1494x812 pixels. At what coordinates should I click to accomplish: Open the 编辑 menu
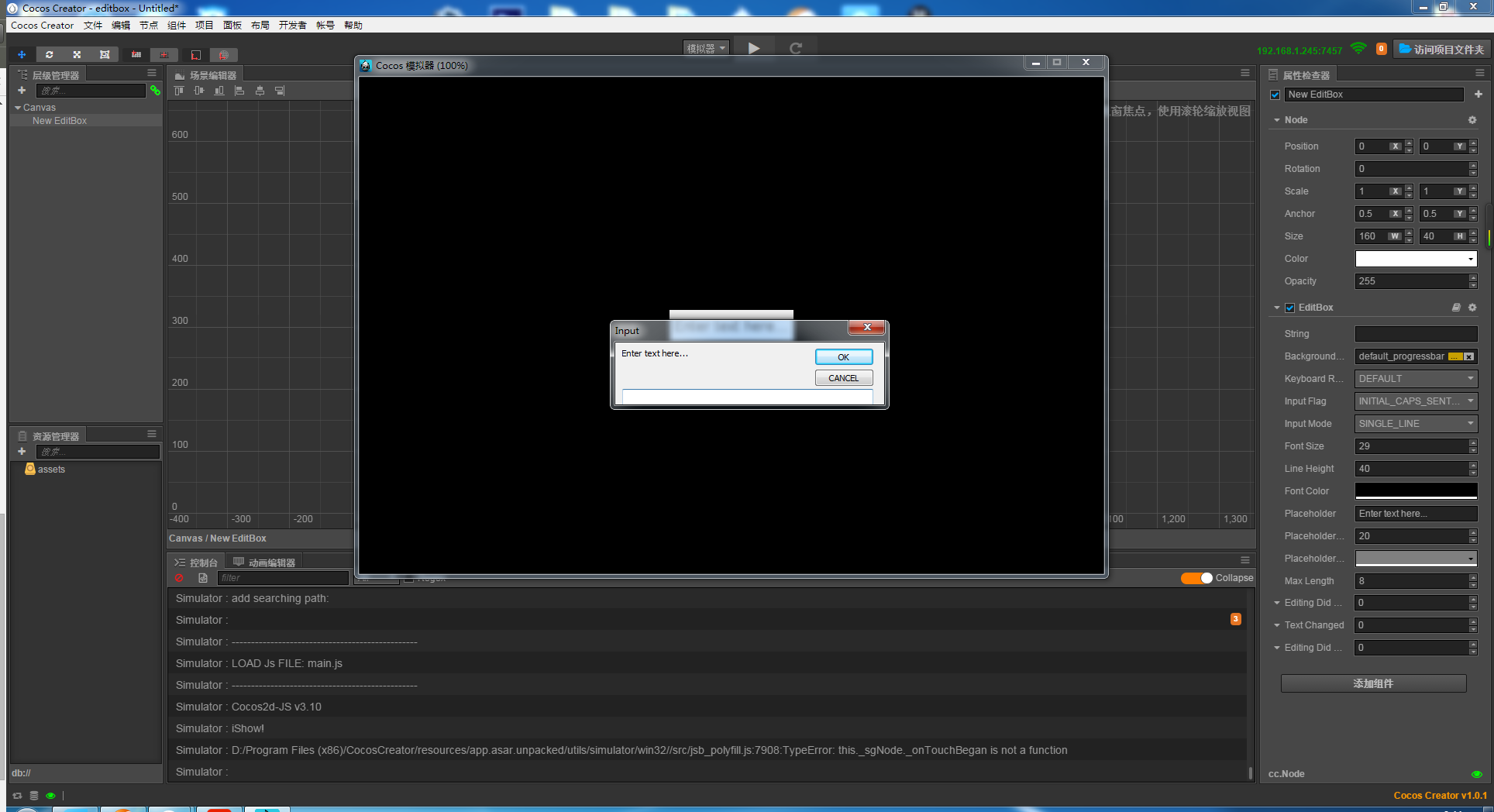(x=121, y=26)
